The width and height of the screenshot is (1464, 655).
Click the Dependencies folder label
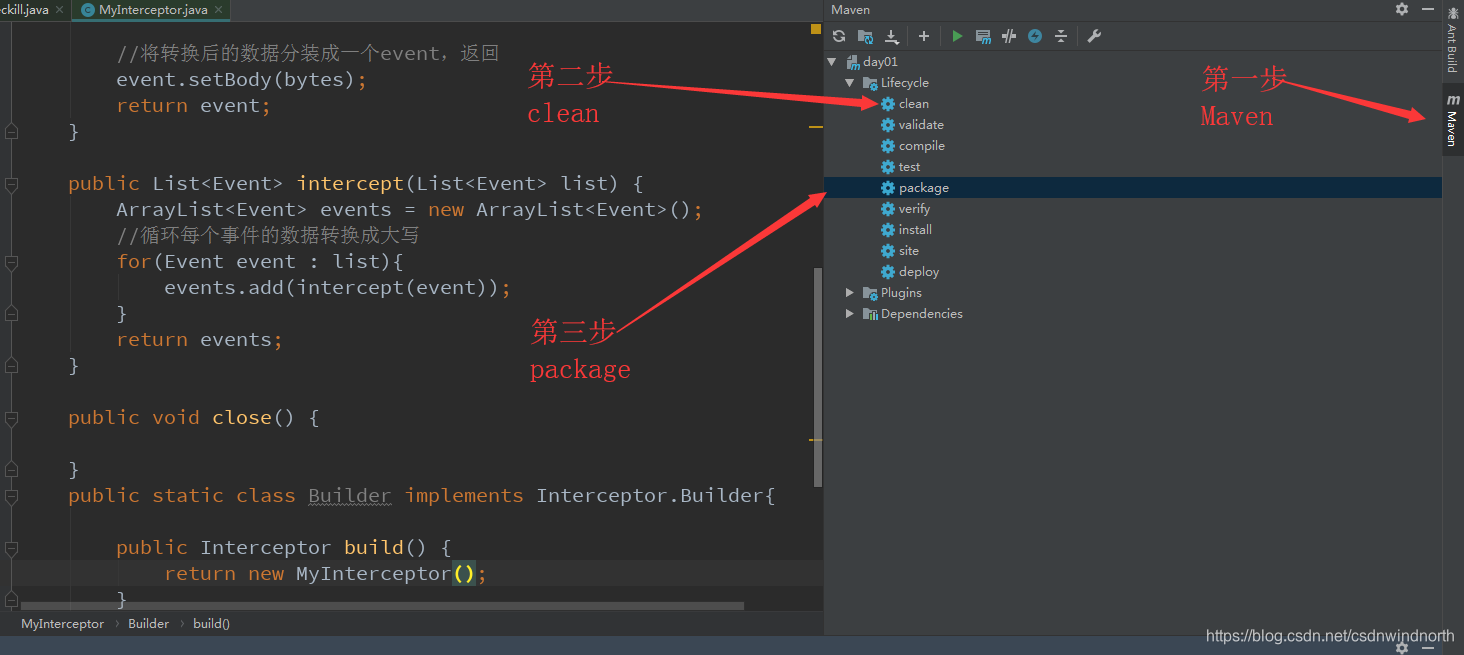(x=921, y=314)
